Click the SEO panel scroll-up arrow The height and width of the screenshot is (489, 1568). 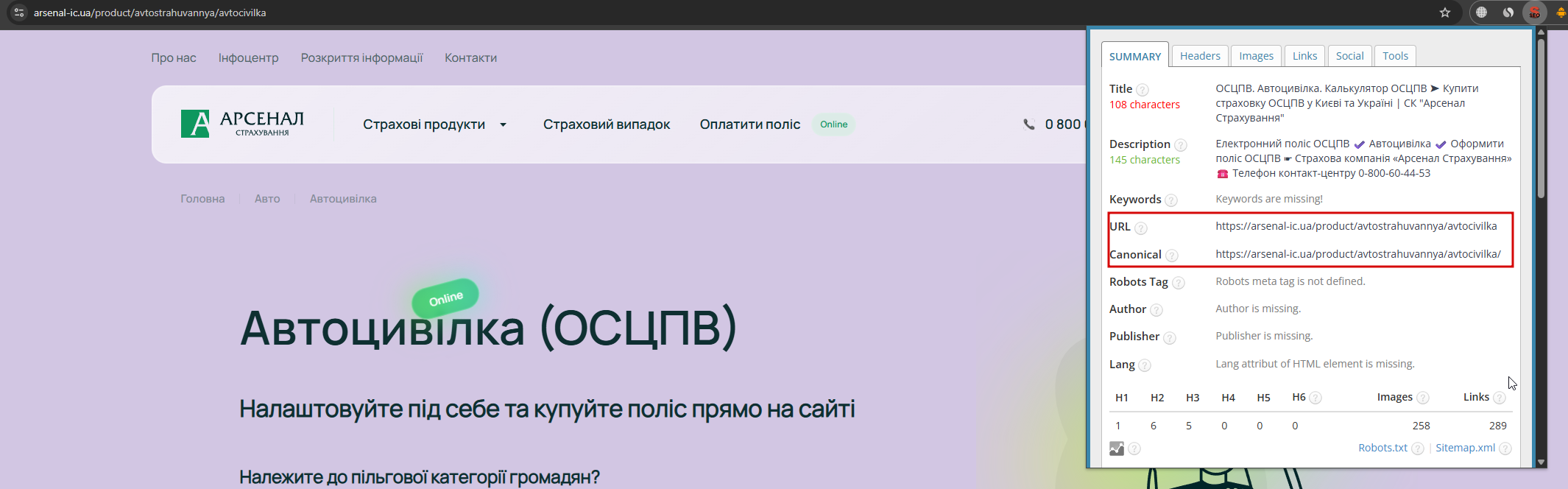click(x=1541, y=32)
